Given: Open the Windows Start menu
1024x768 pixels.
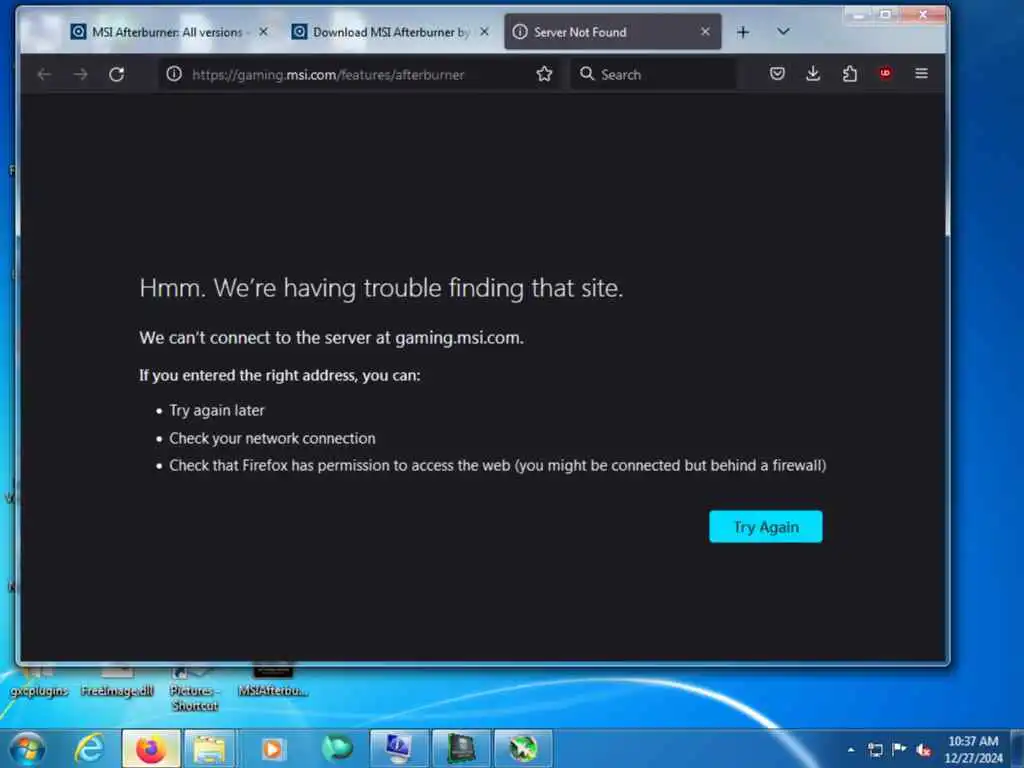Looking at the screenshot, I should [x=27, y=749].
